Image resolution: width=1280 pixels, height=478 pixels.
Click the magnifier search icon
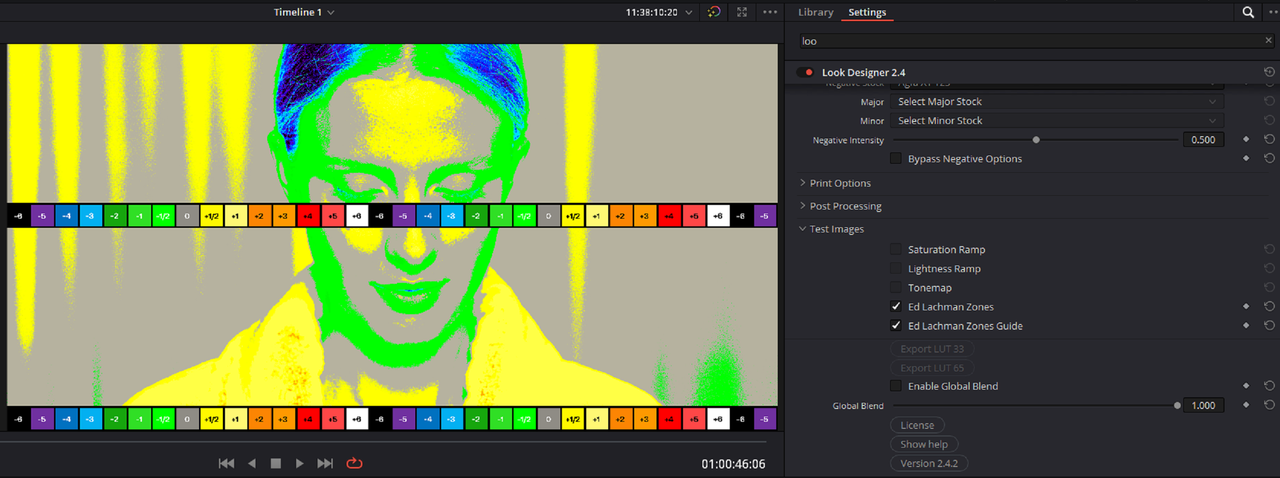1248,12
